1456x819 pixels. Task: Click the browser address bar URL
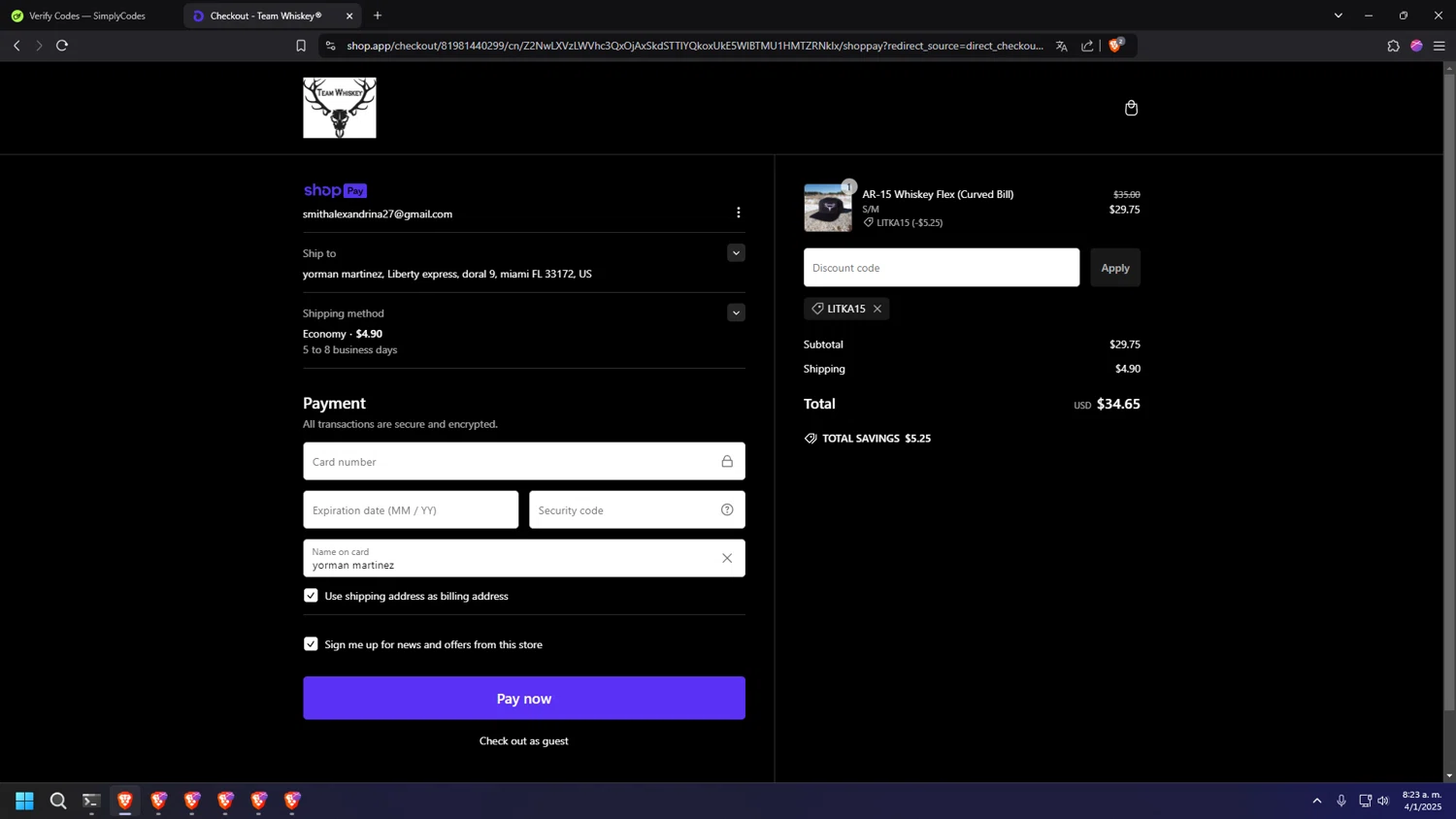point(695,46)
